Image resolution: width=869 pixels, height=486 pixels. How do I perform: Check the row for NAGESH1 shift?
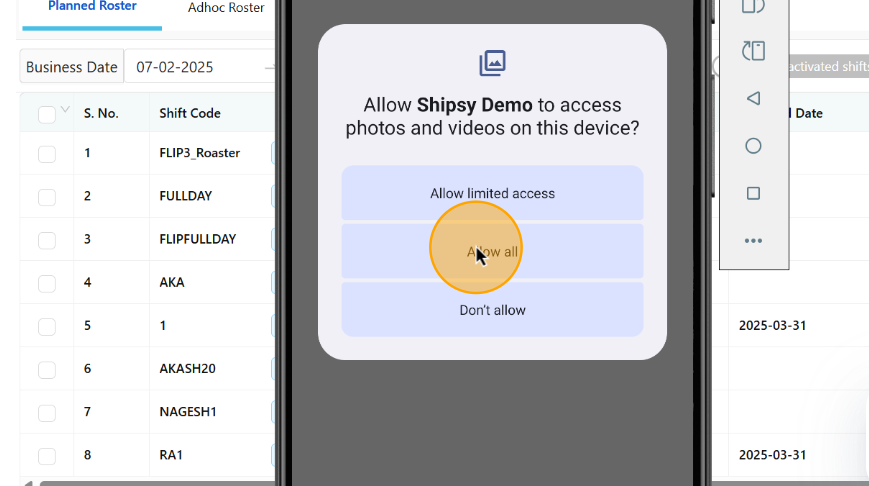pos(47,413)
